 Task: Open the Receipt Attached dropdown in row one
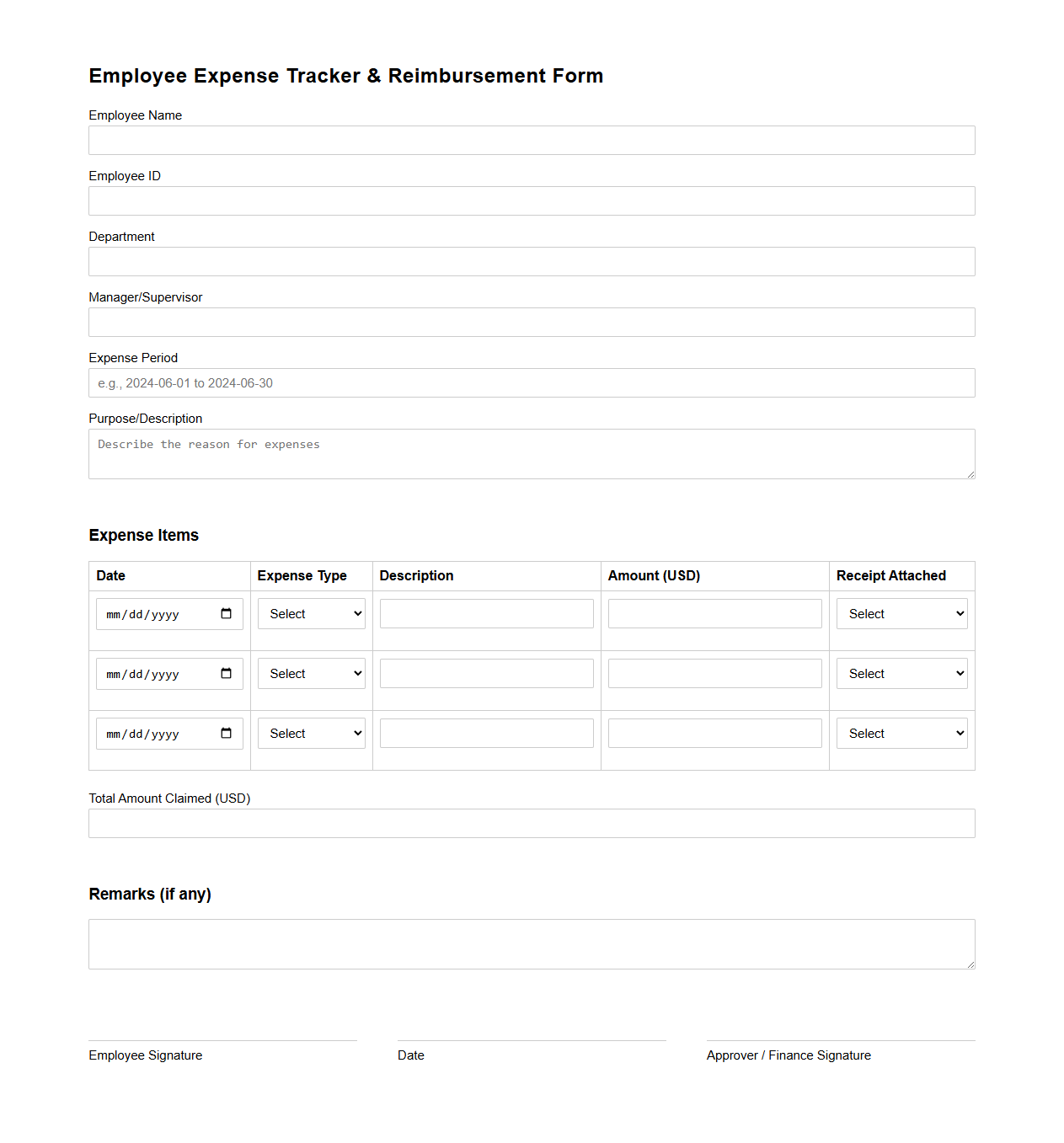pyautogui.click(x=901, y=614)
